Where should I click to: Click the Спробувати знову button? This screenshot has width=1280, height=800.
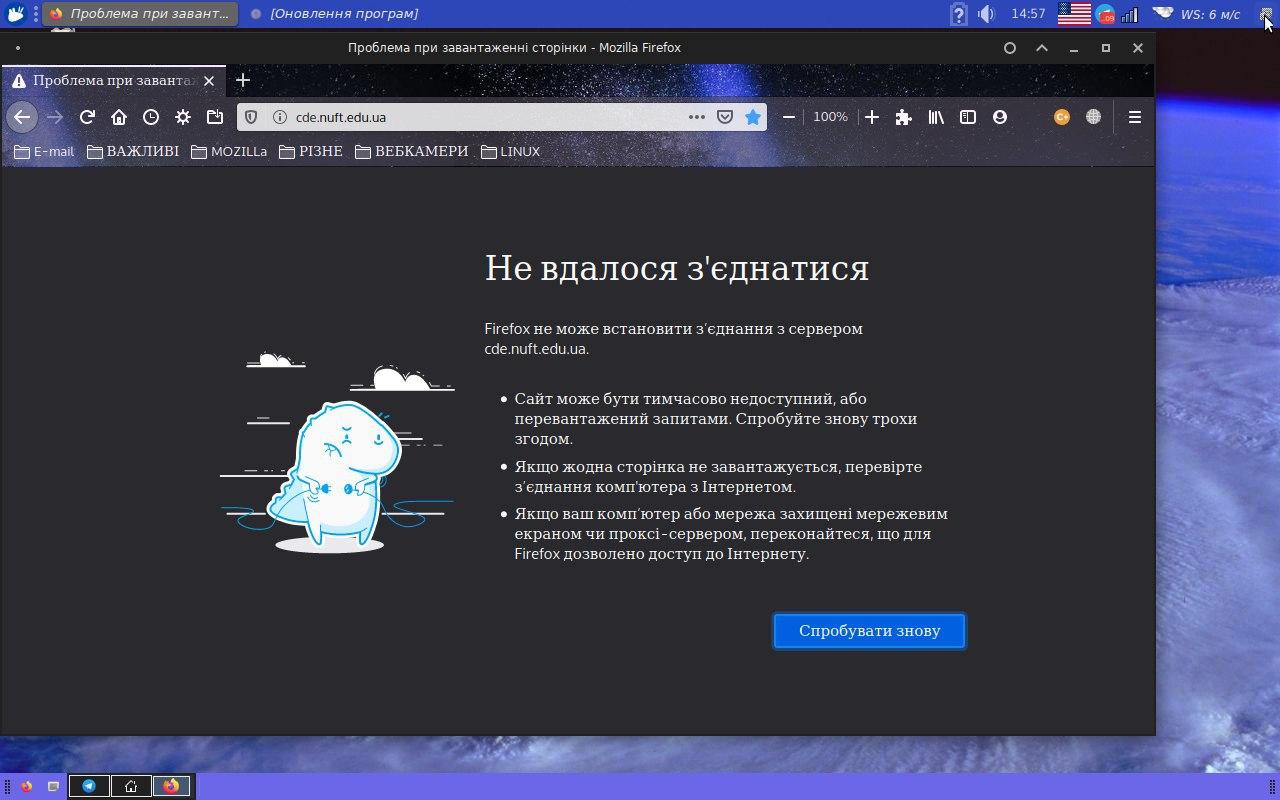[x=869, y=631]
